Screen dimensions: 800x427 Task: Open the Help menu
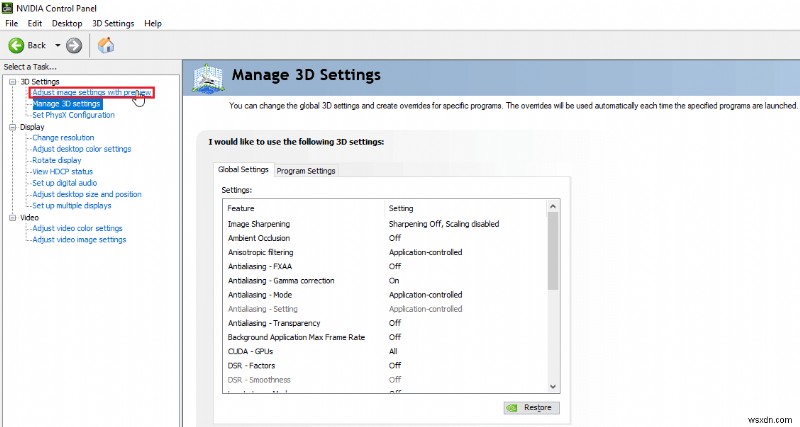[x=153, y=23]
